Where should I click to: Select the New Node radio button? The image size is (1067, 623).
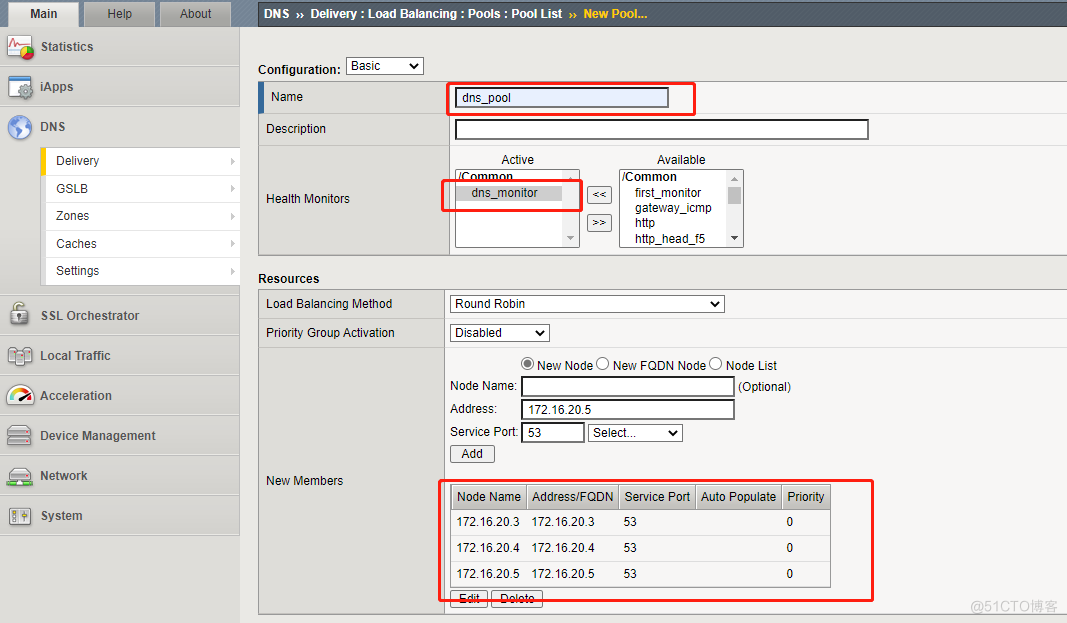point(528,365)
